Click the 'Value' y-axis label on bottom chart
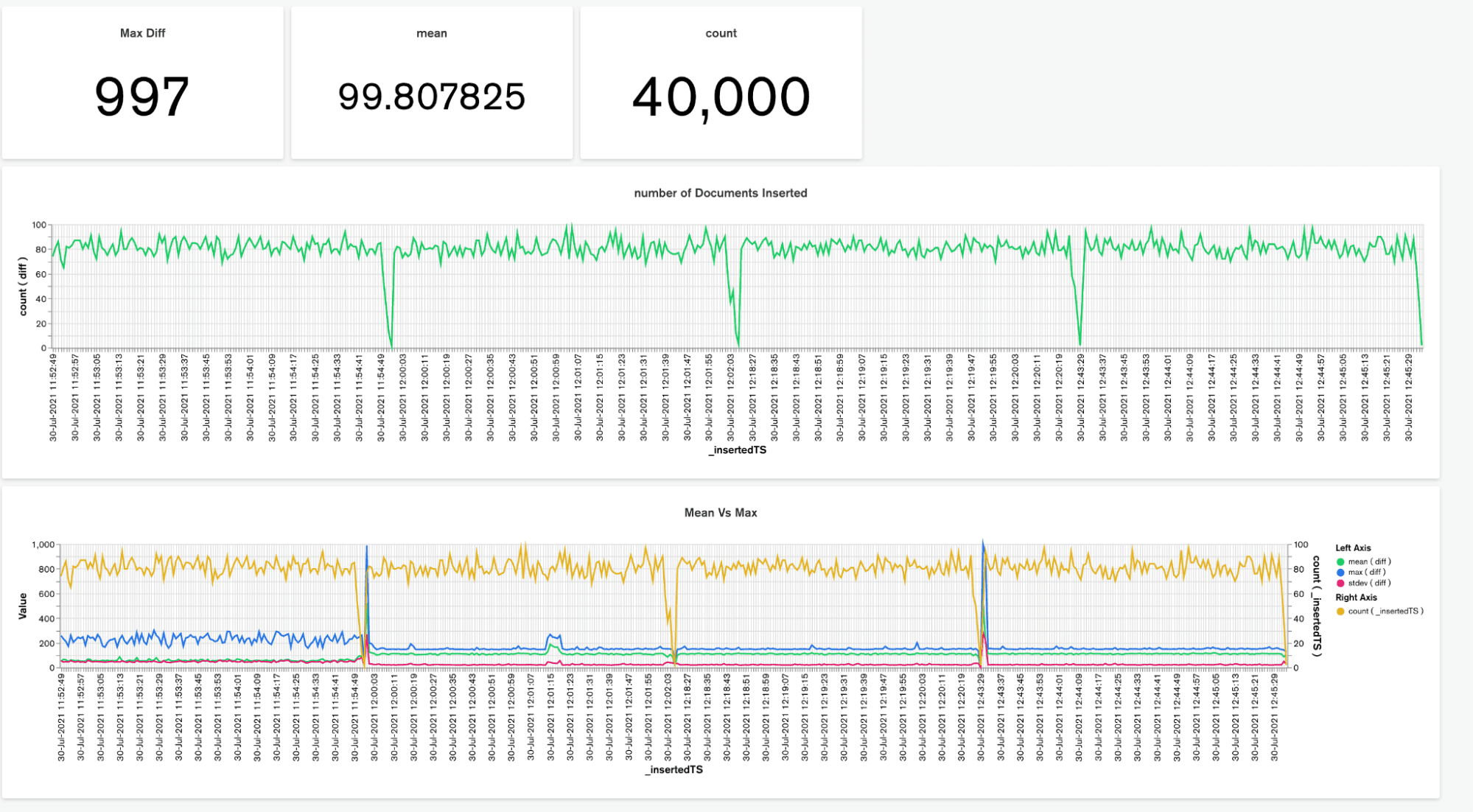 click(x=23, y=606)
